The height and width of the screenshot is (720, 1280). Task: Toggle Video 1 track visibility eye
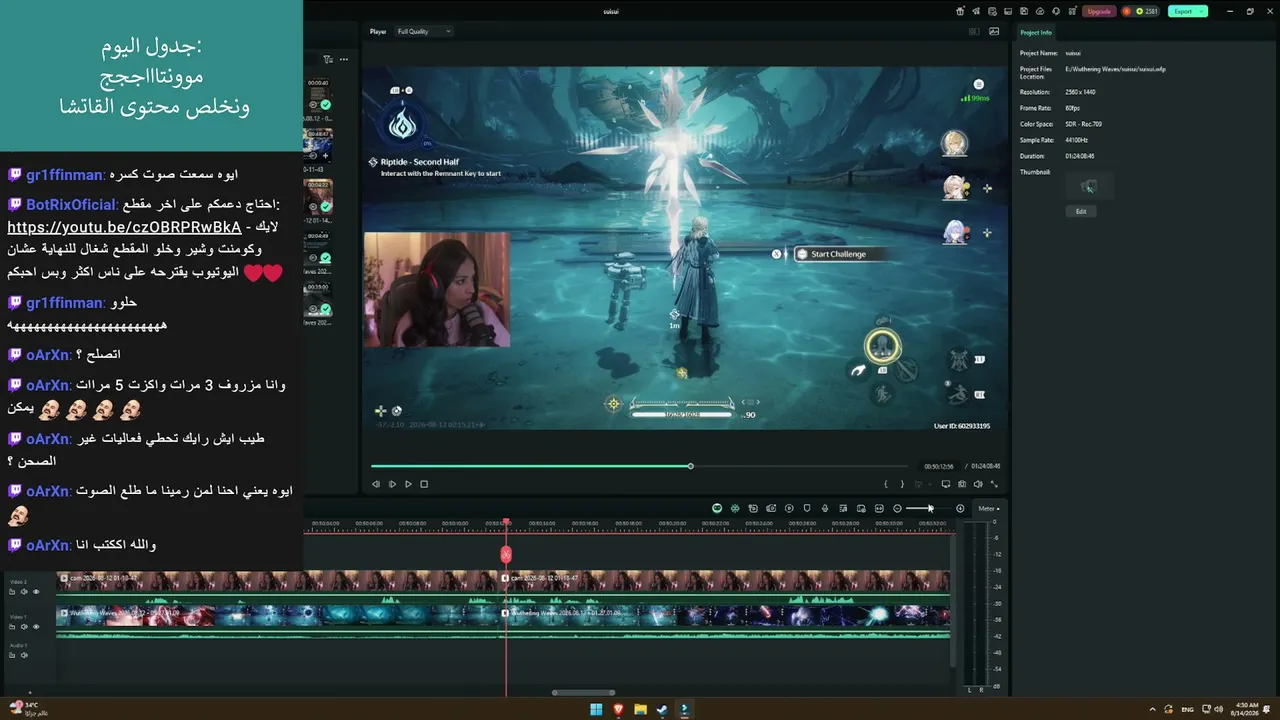36,627
